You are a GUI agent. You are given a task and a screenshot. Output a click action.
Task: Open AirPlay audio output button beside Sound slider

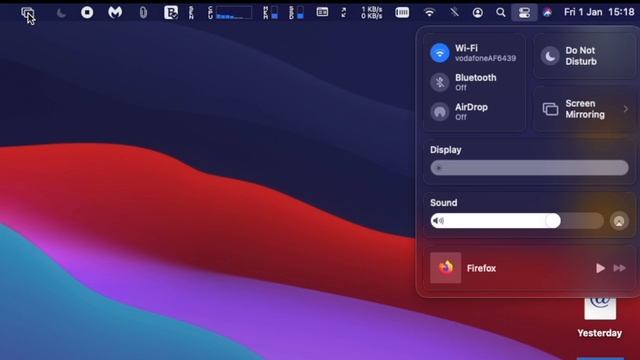click(x=619, y=221)
